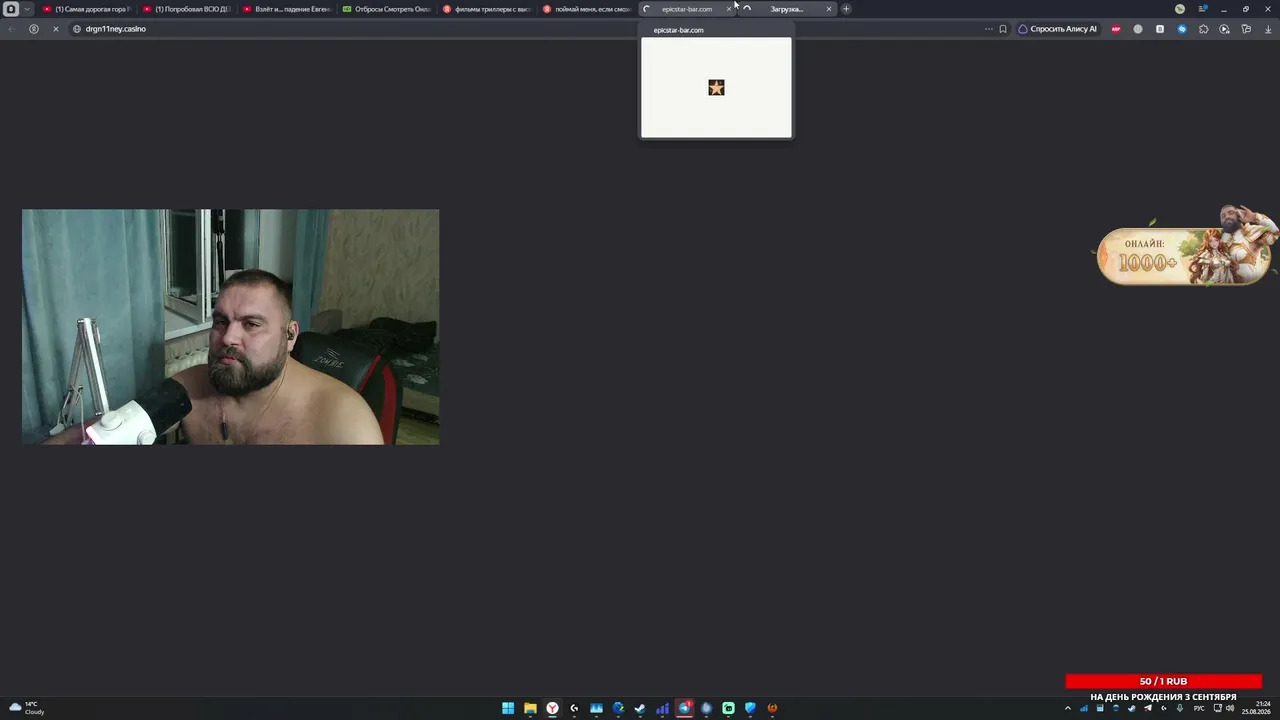The image size is (1280, 720).
Task: Click the '50 / 1 RUB' donation goal bar
Action: coord(1163,681)
